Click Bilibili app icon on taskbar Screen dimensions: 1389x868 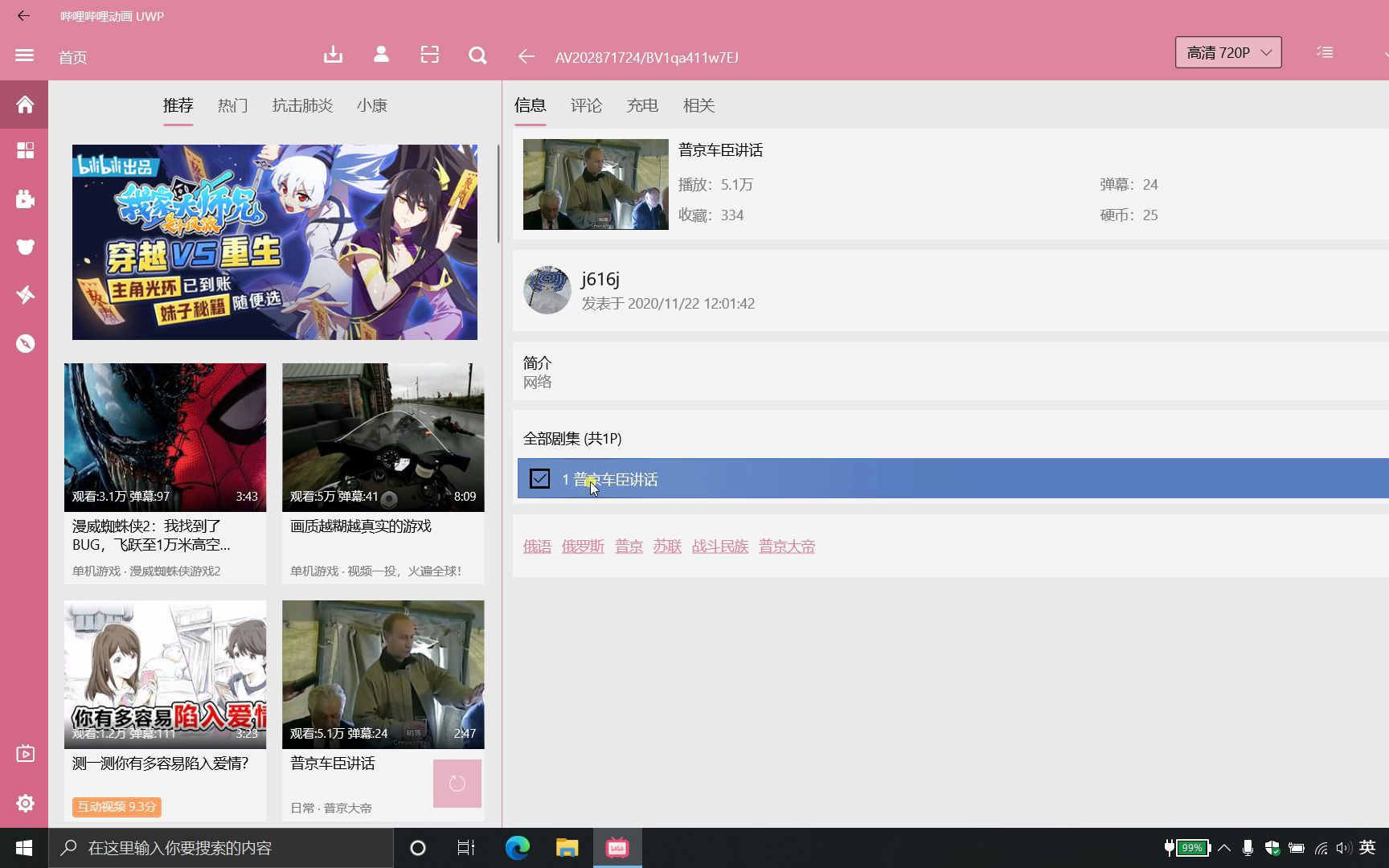617,848
